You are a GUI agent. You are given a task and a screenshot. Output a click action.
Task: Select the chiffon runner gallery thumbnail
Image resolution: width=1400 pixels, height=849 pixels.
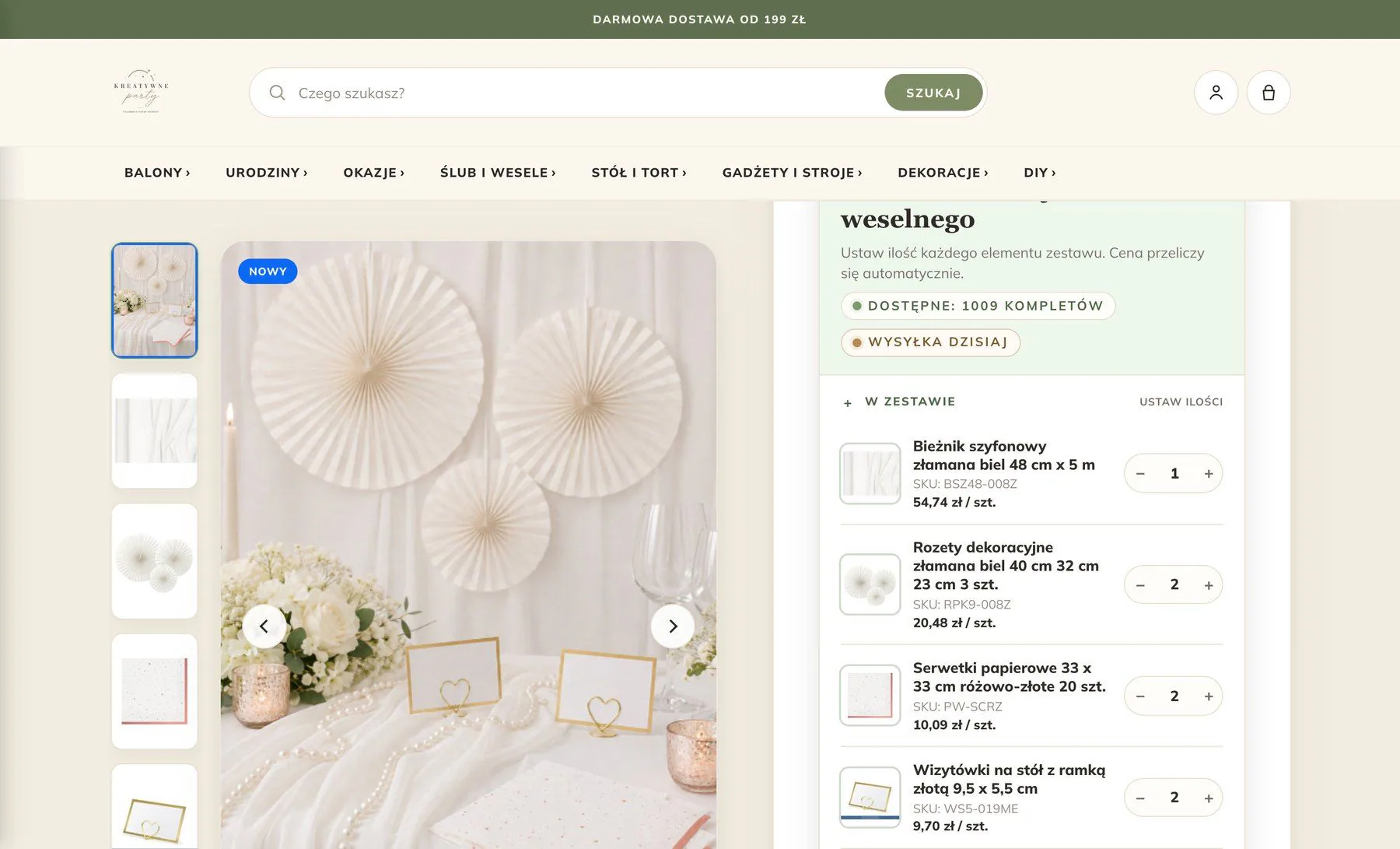click(155, 431)
